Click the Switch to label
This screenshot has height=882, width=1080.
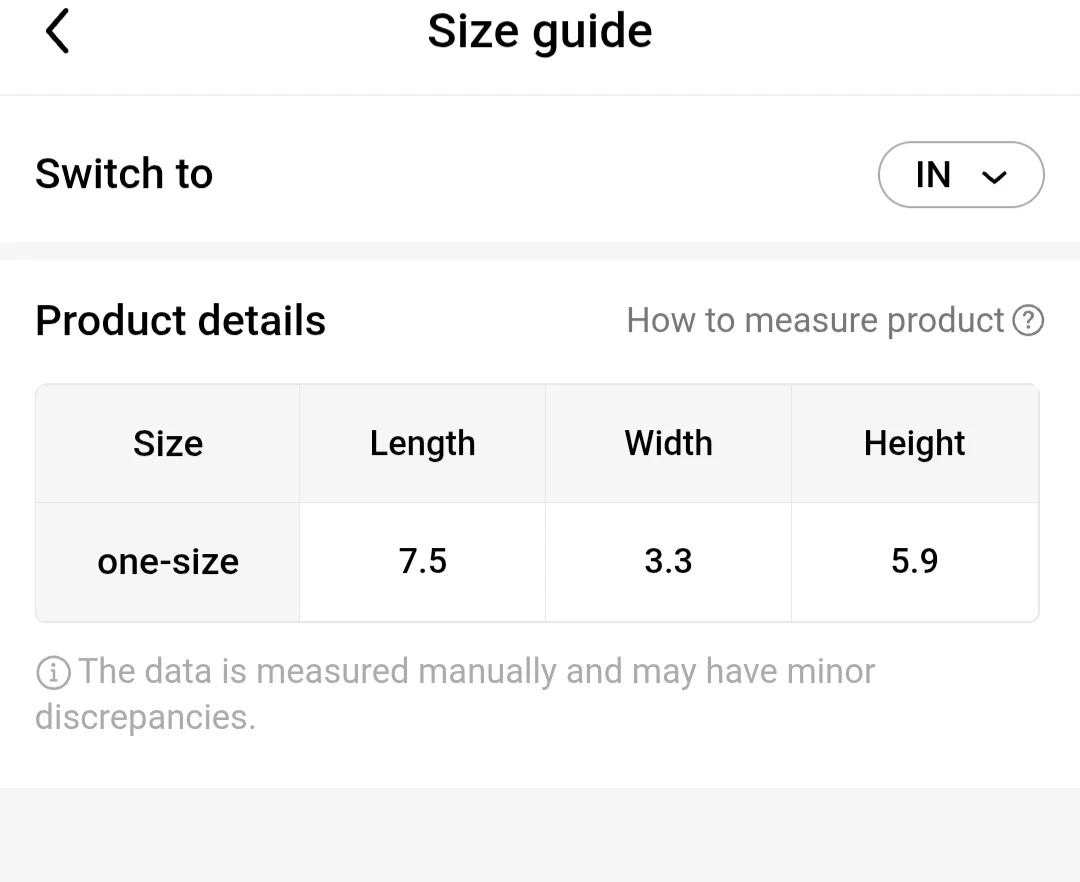coord(124,174)
